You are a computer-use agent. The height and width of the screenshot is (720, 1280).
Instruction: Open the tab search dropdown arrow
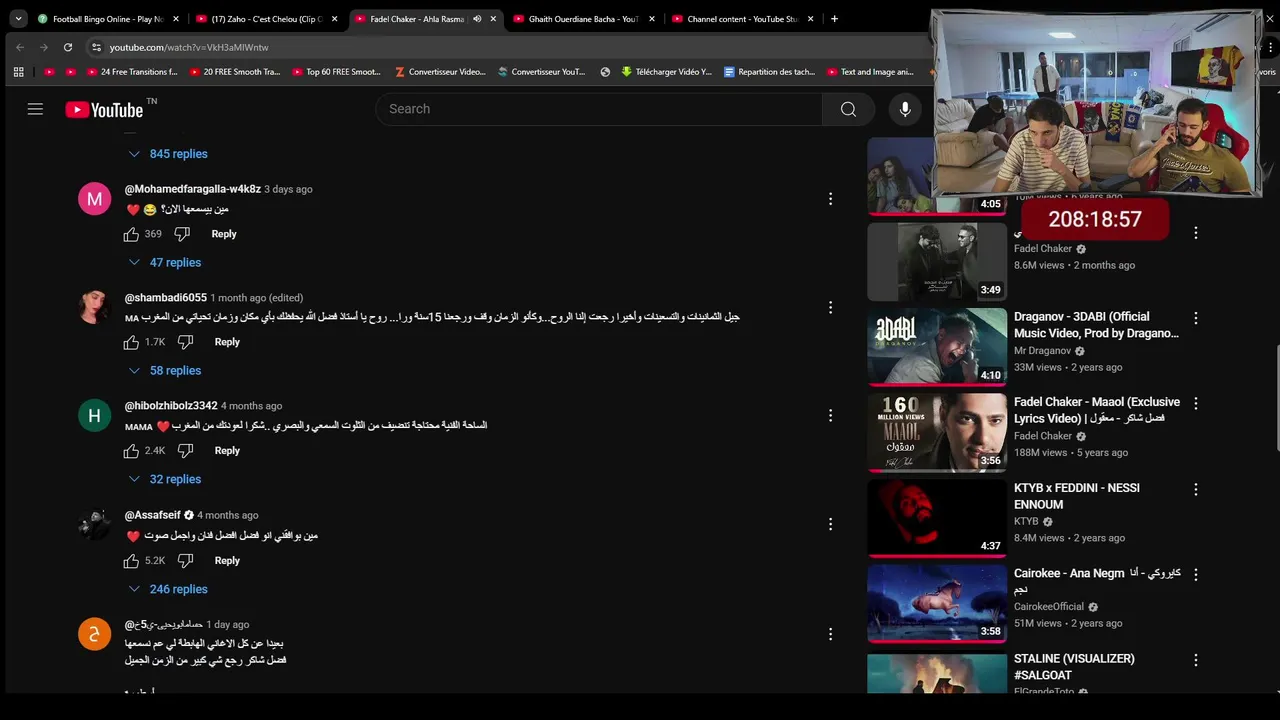[x=18, y=19]
